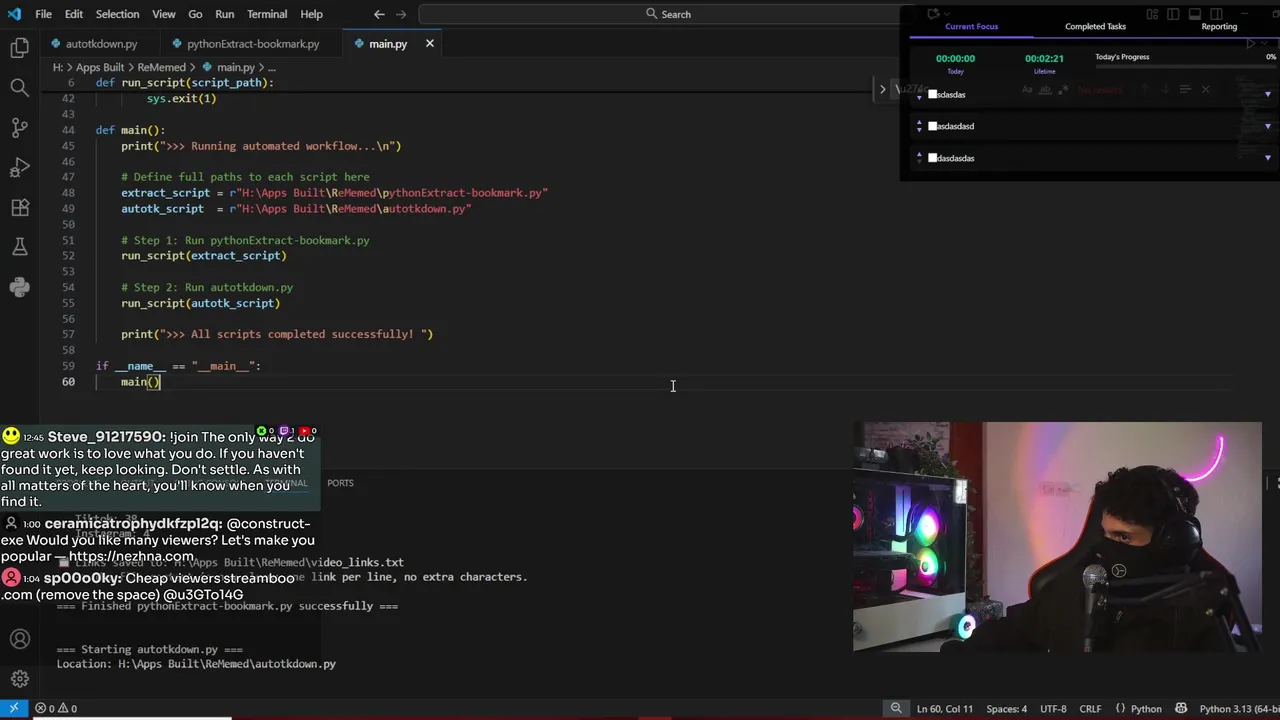Open the Selection menu
1280x720 pixels.
(117, 14)
